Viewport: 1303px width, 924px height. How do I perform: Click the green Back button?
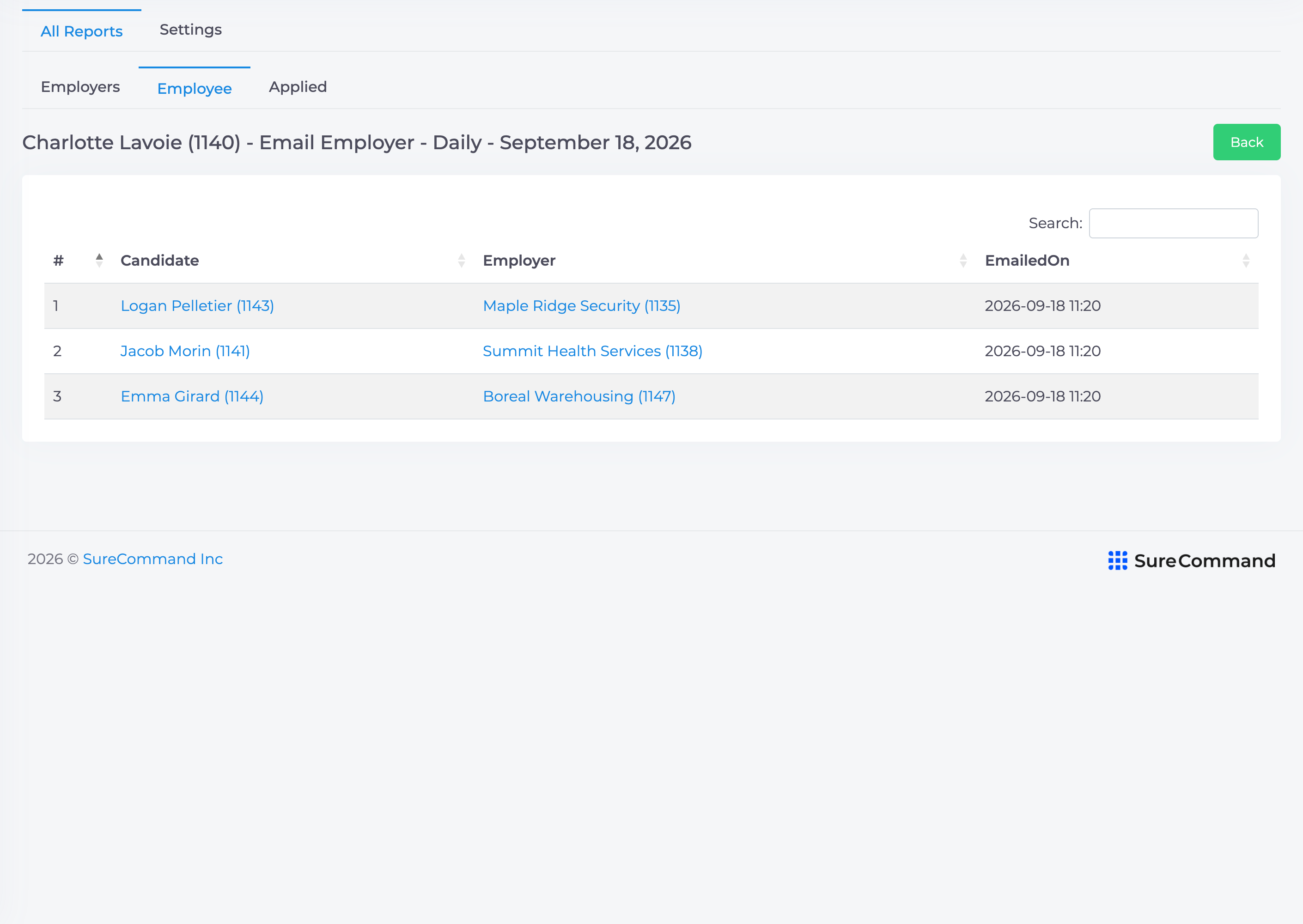[x=1247, y=142]
